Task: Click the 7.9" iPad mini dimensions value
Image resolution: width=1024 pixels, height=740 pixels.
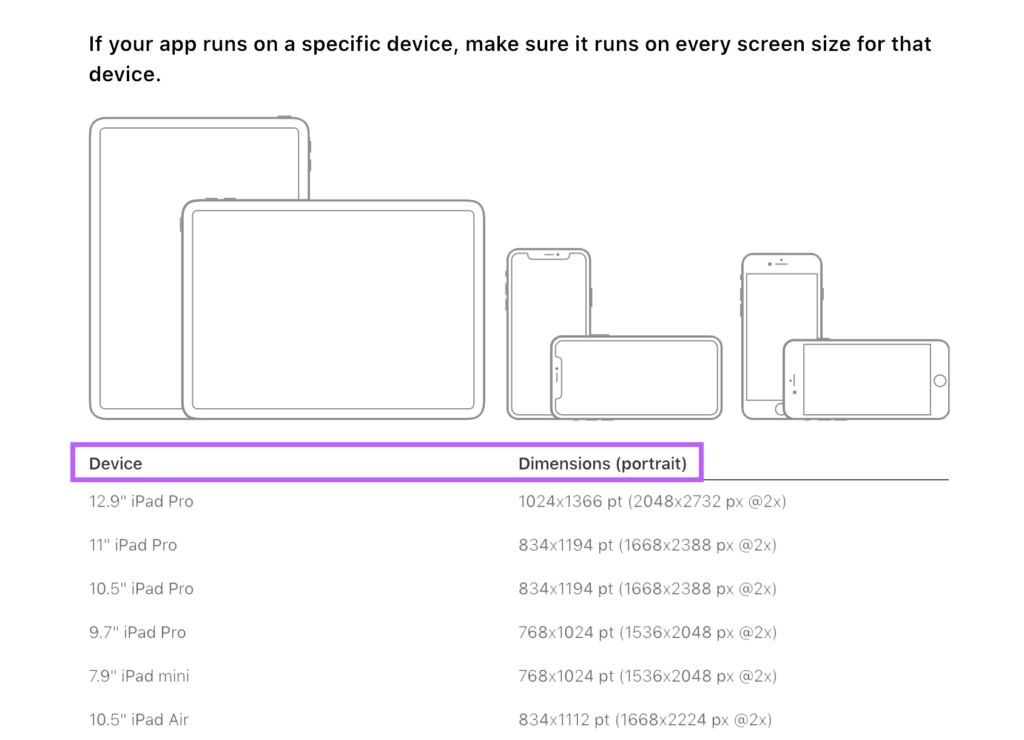Action: pos(647,676)
